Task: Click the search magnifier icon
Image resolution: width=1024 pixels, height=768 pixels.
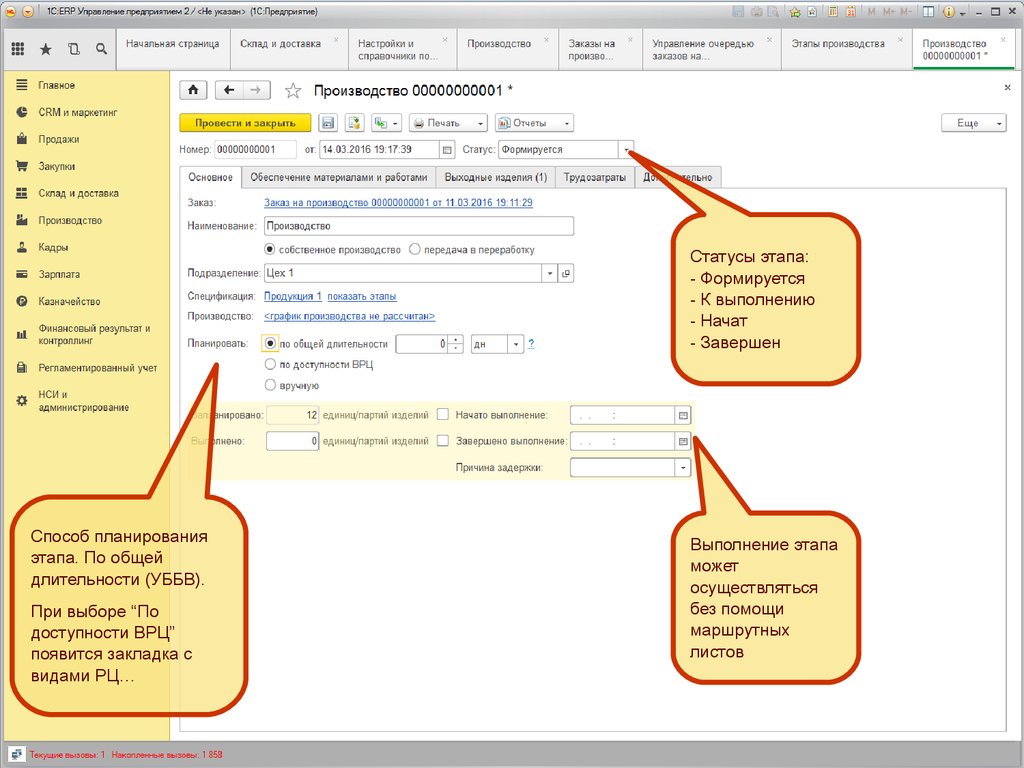Action: pos(101,48)
